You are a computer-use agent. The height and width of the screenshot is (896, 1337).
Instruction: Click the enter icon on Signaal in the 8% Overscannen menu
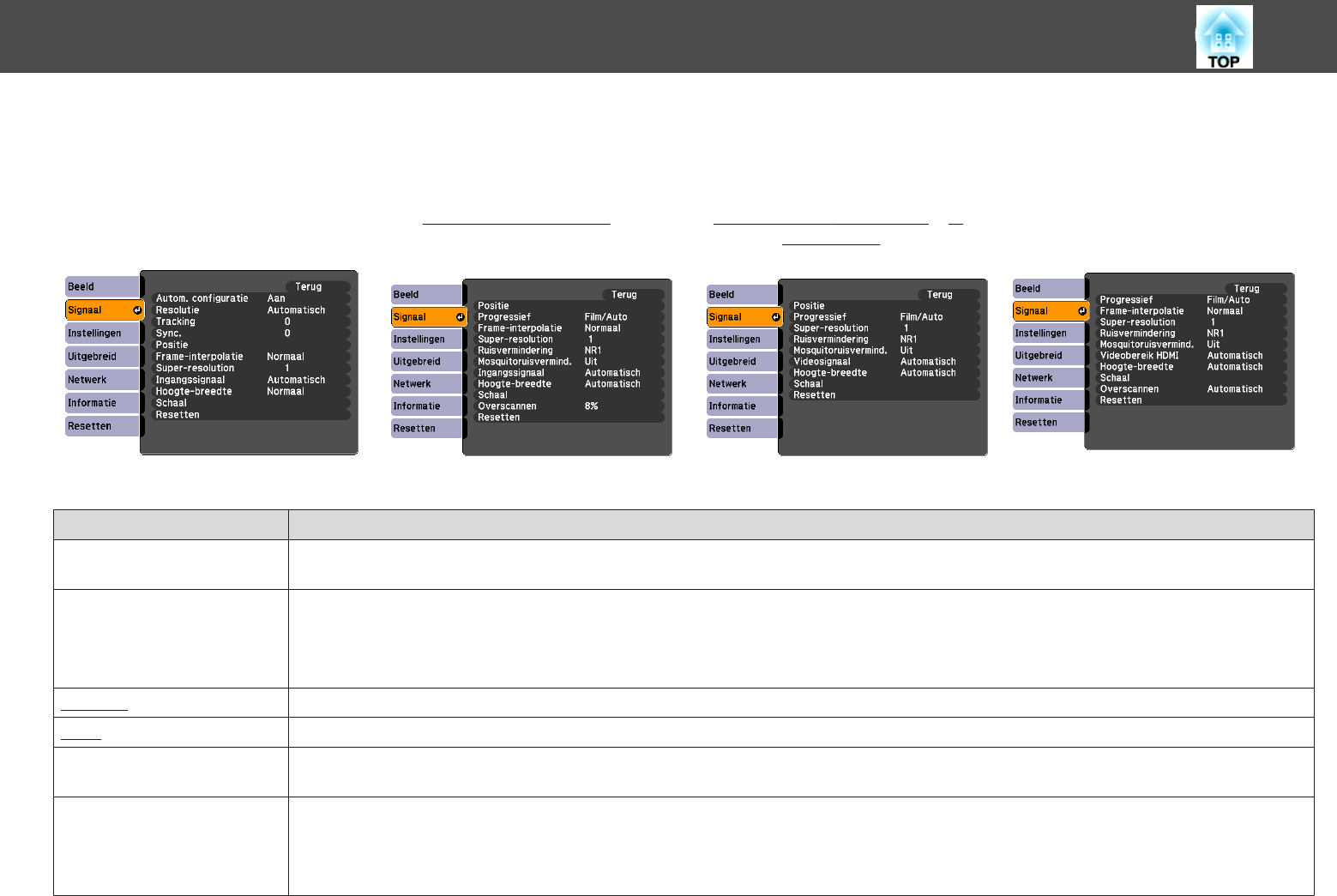pos(461,317)
